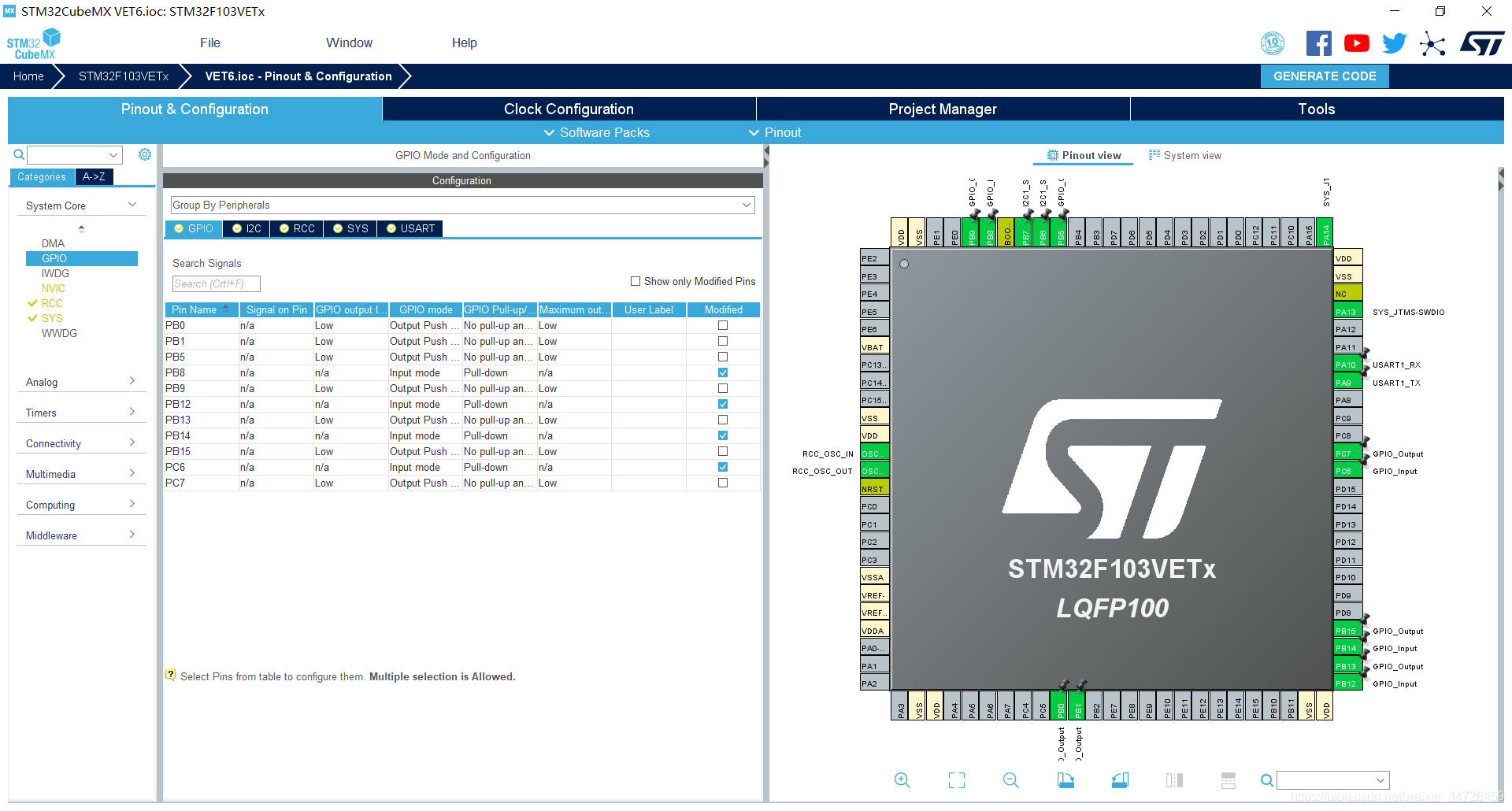The image size is (1512, 811).
Task: Open the Window menu
Action: tap(349, 43)
